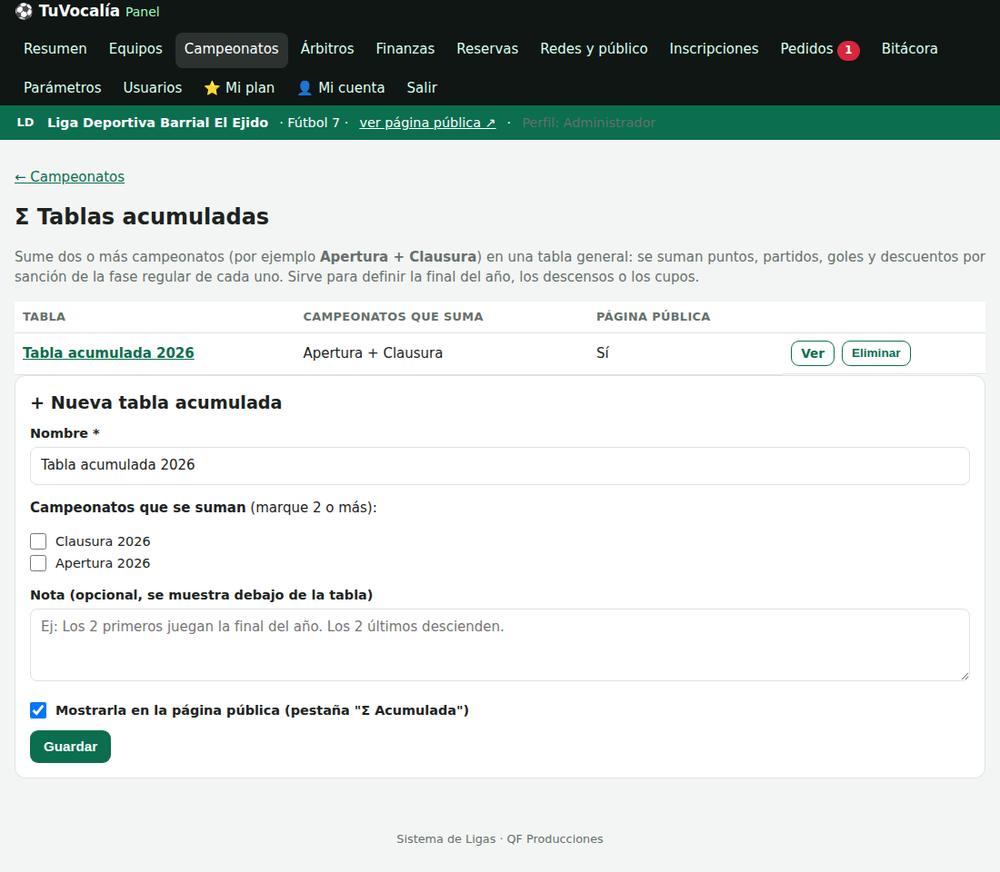
Task: Click the TuVocalía Panel title text
Action: (99, 11)
